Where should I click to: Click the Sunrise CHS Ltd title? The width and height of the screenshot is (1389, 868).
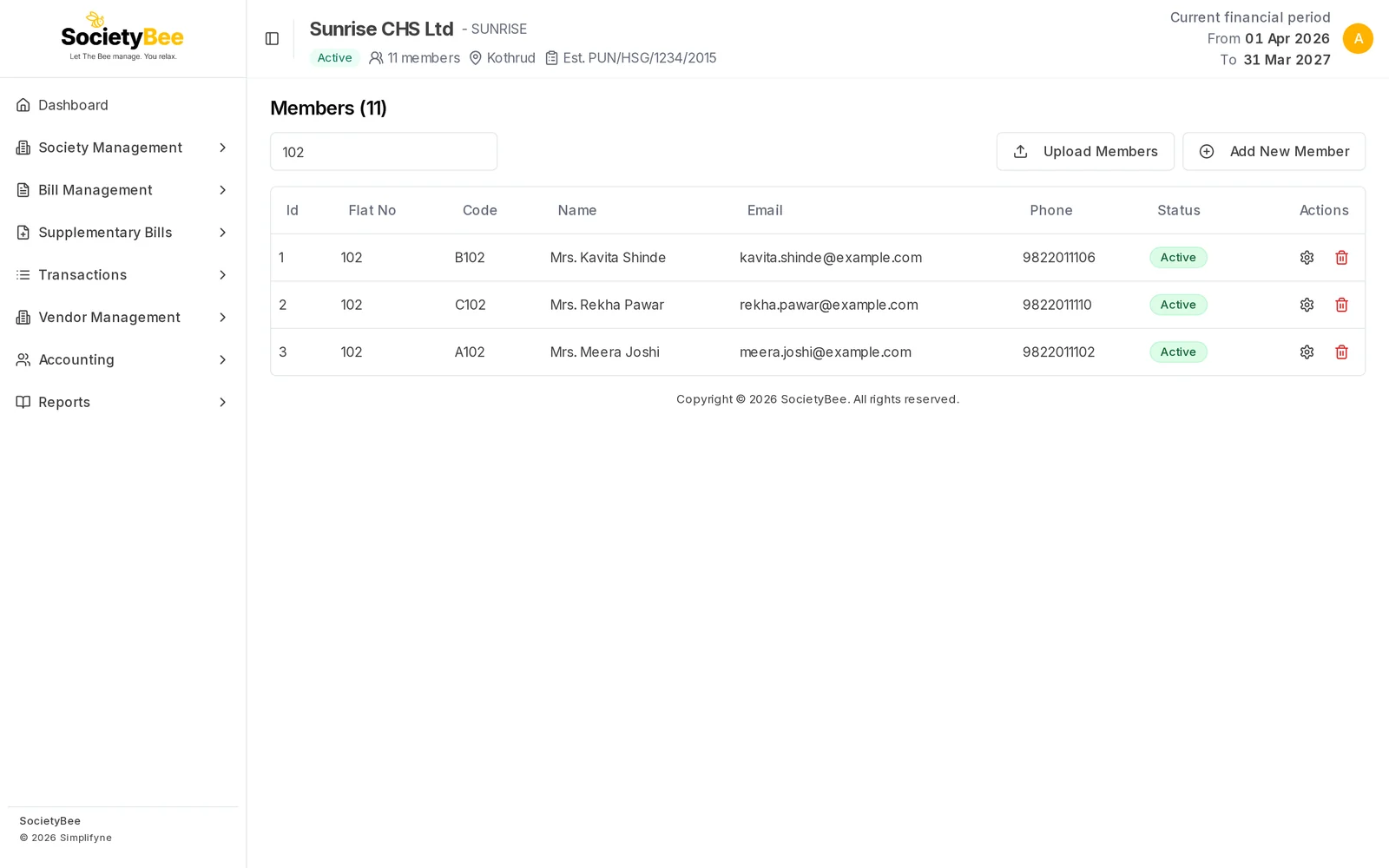381,29
